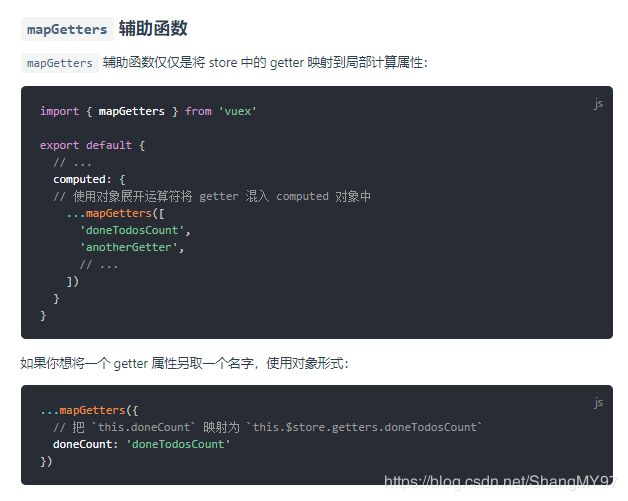628x501 pixels.
Task: Click the 'vuex' string in import line
Action: (238, 111)
